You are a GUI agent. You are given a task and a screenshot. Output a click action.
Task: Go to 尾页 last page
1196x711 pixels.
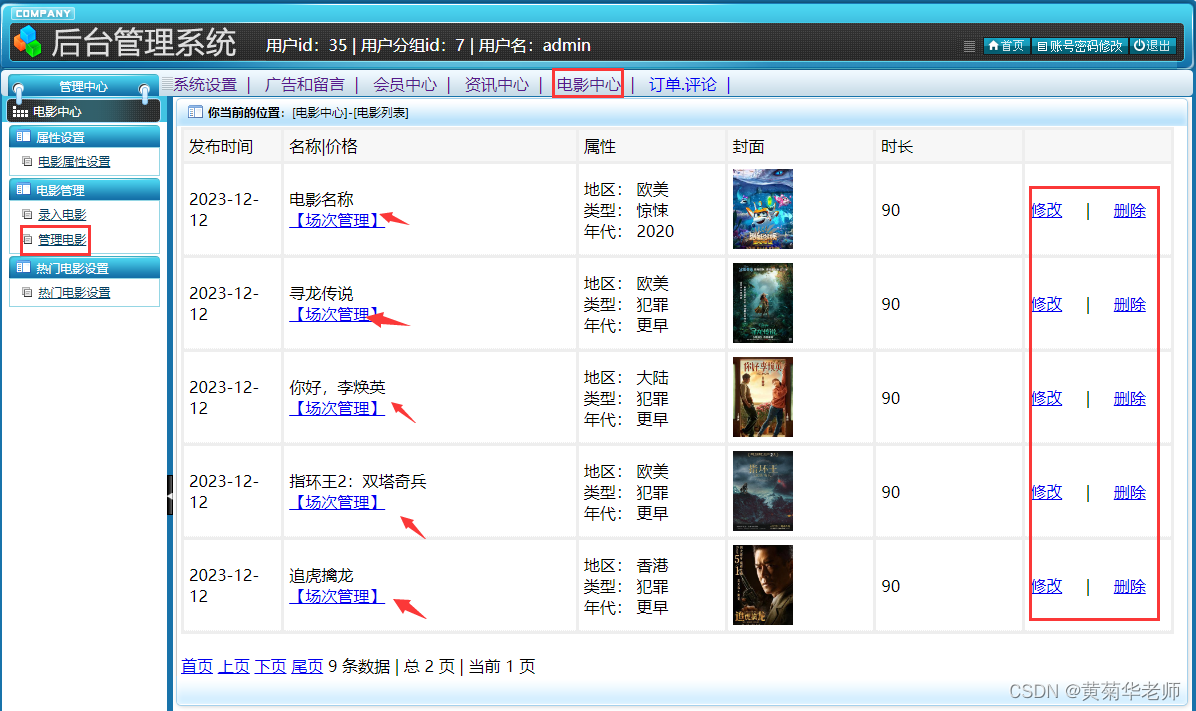click(x=307, y=666)
